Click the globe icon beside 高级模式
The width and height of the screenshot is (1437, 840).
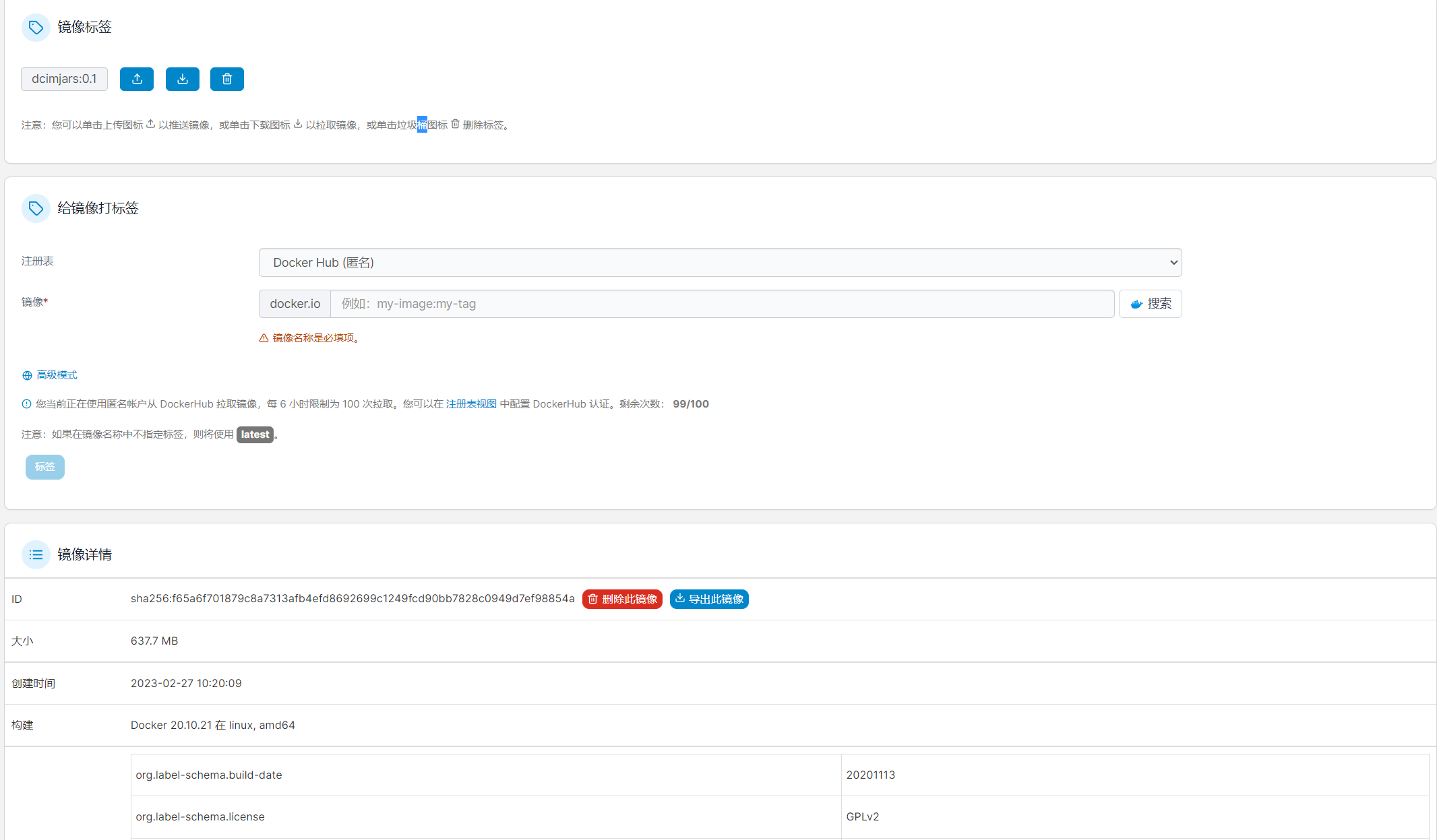[x=27, y=375]
